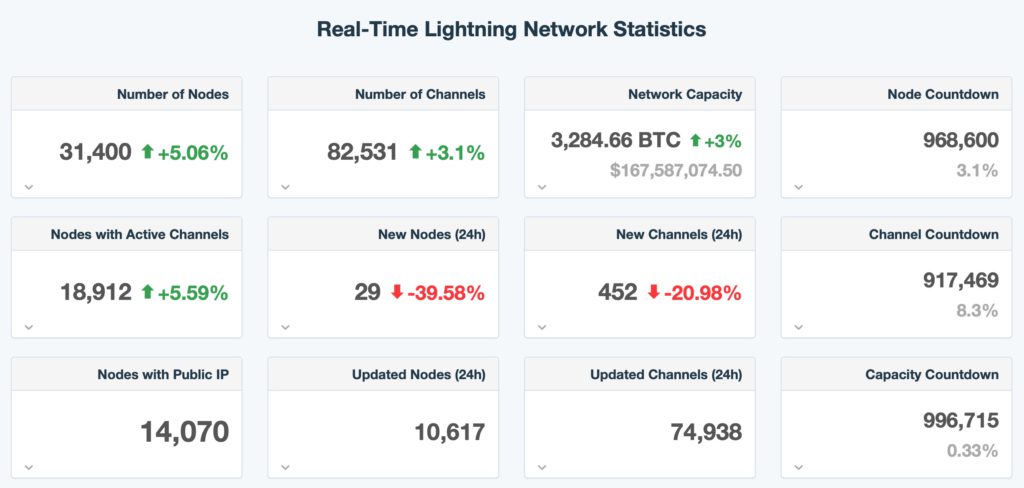Expand chevron in Node Countdown card
1024x488 pixels.
799,187
